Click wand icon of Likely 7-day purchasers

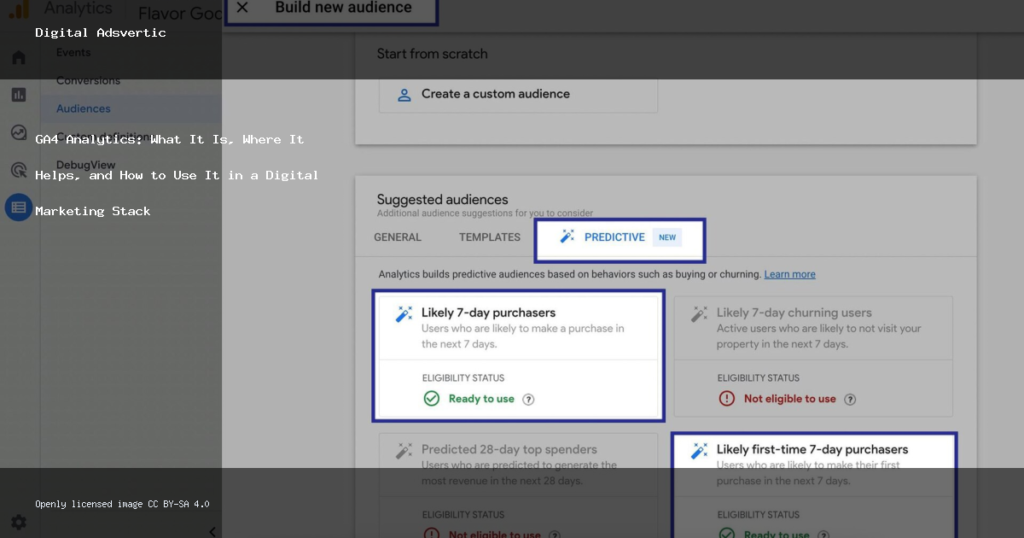(x=404, y=314)
